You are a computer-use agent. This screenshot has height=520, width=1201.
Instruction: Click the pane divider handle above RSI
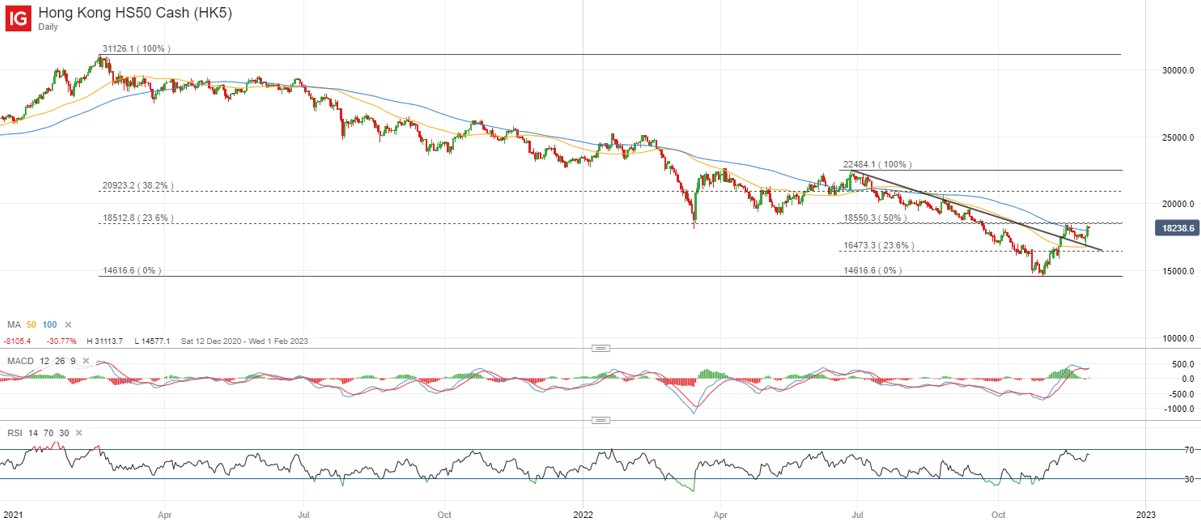[601, 421]
